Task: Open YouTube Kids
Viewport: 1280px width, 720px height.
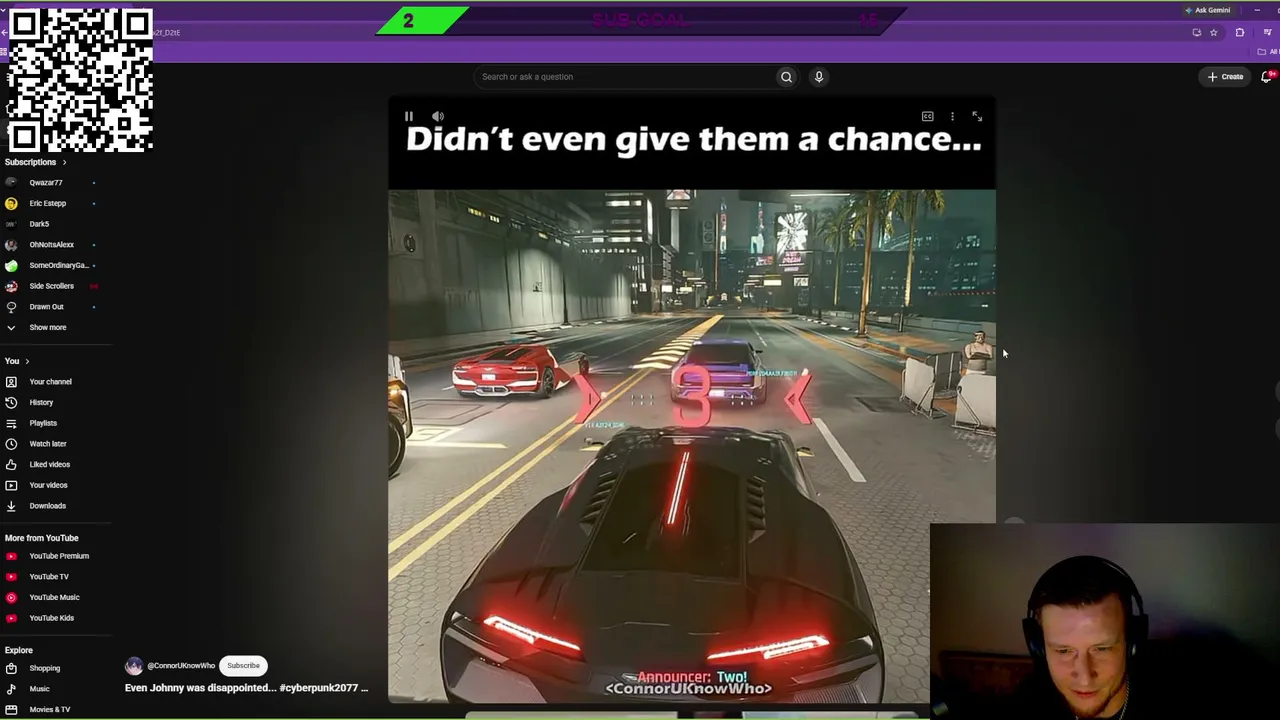Action: pyautogui.click(x=50, y=618)
